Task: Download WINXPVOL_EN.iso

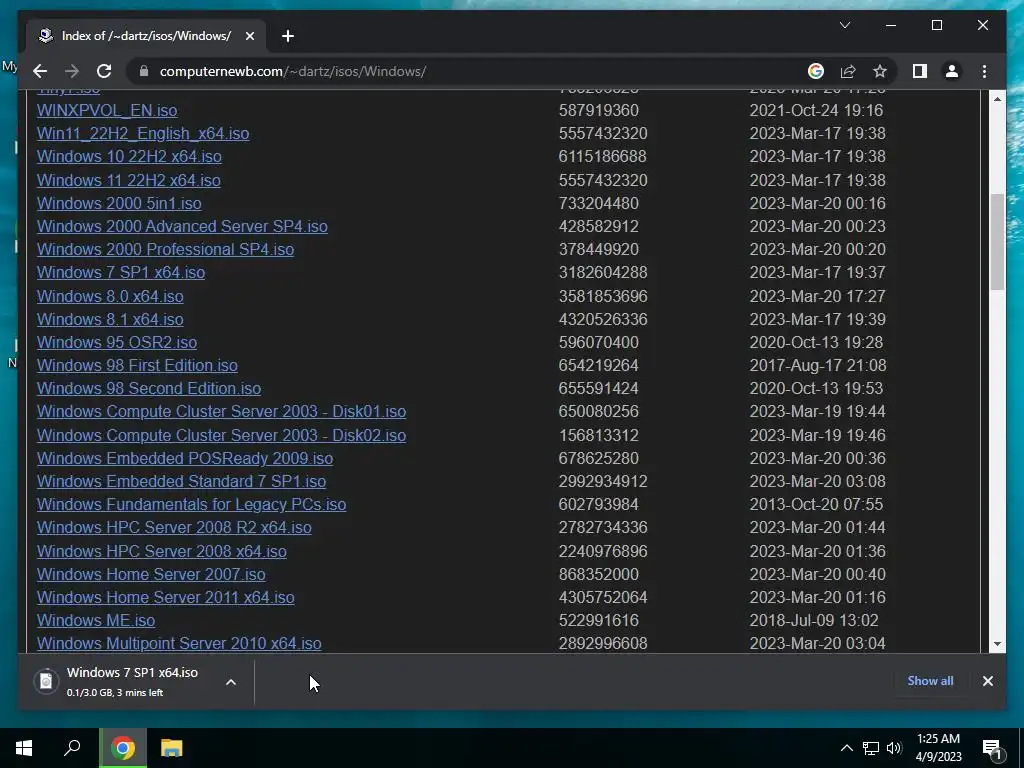Action: point(106,110)
